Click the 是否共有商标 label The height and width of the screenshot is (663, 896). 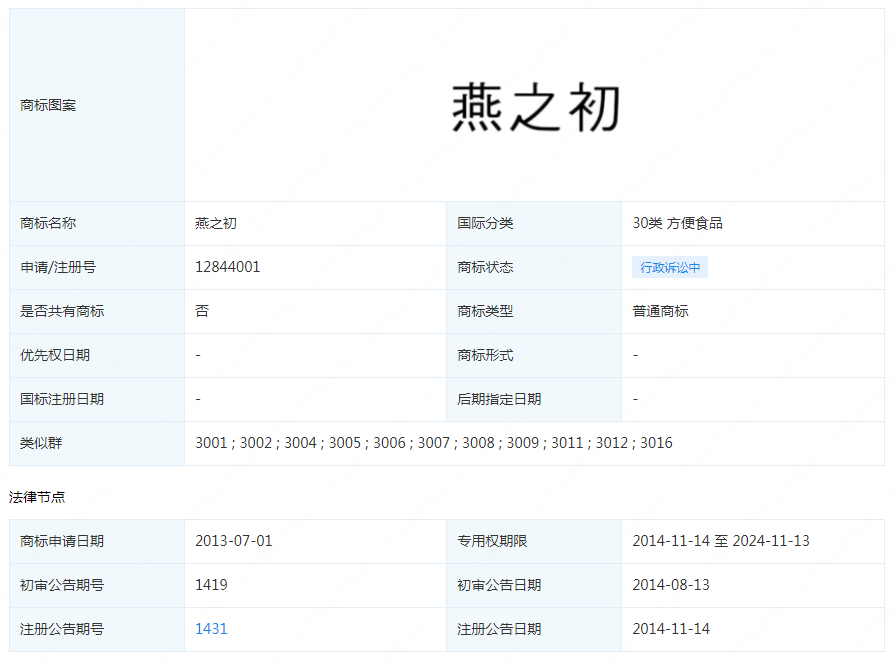(62, 311)
